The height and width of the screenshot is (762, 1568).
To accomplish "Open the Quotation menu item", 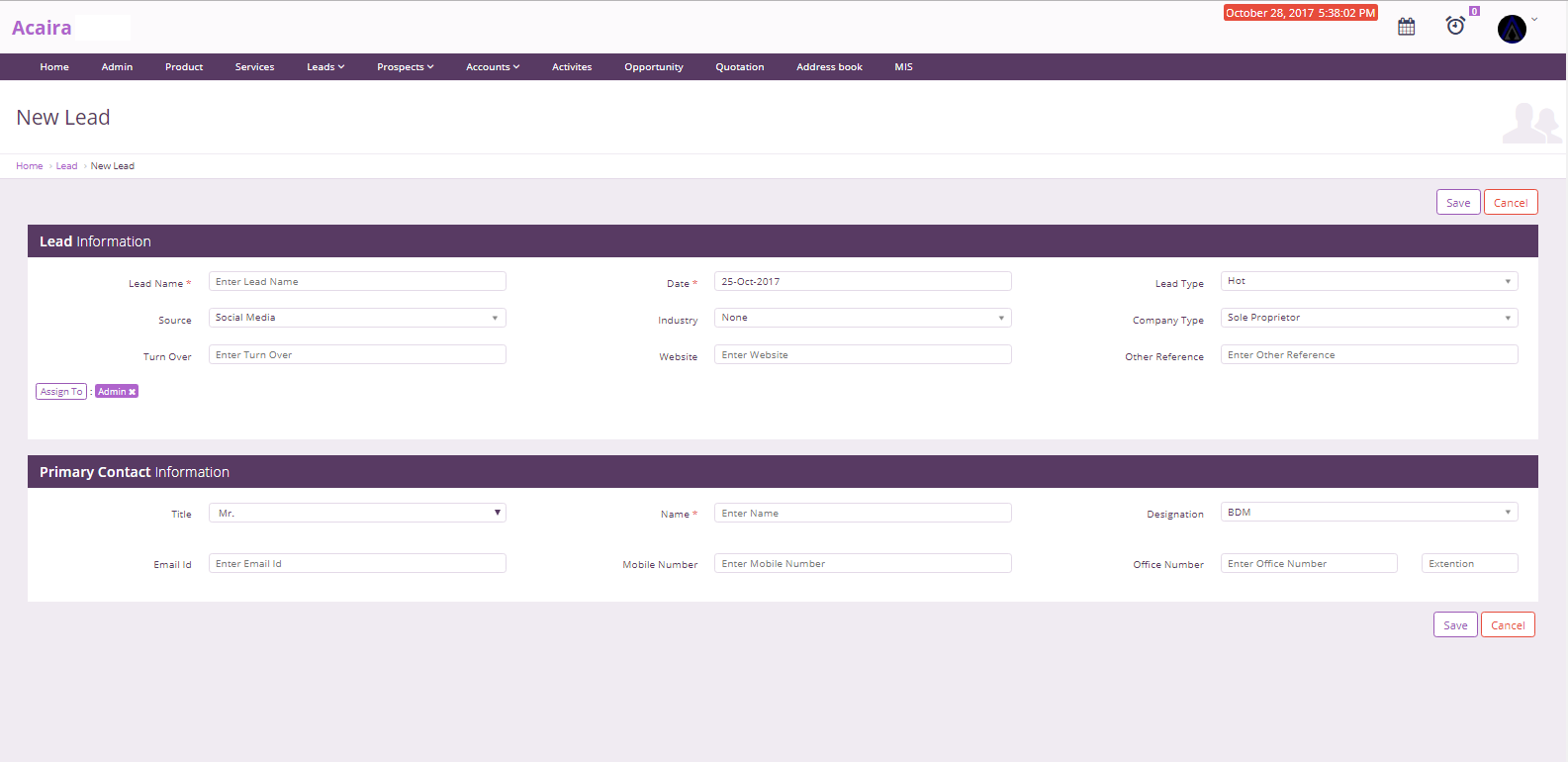I will 739,67.
